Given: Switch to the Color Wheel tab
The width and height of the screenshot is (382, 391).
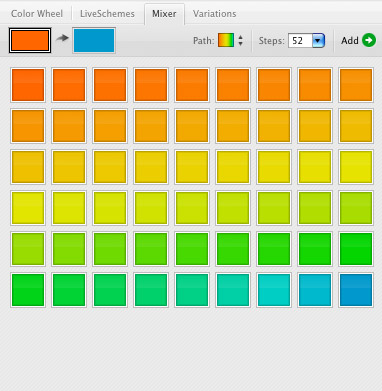Looking at the screenshot, I should click(x=37, y=14).
